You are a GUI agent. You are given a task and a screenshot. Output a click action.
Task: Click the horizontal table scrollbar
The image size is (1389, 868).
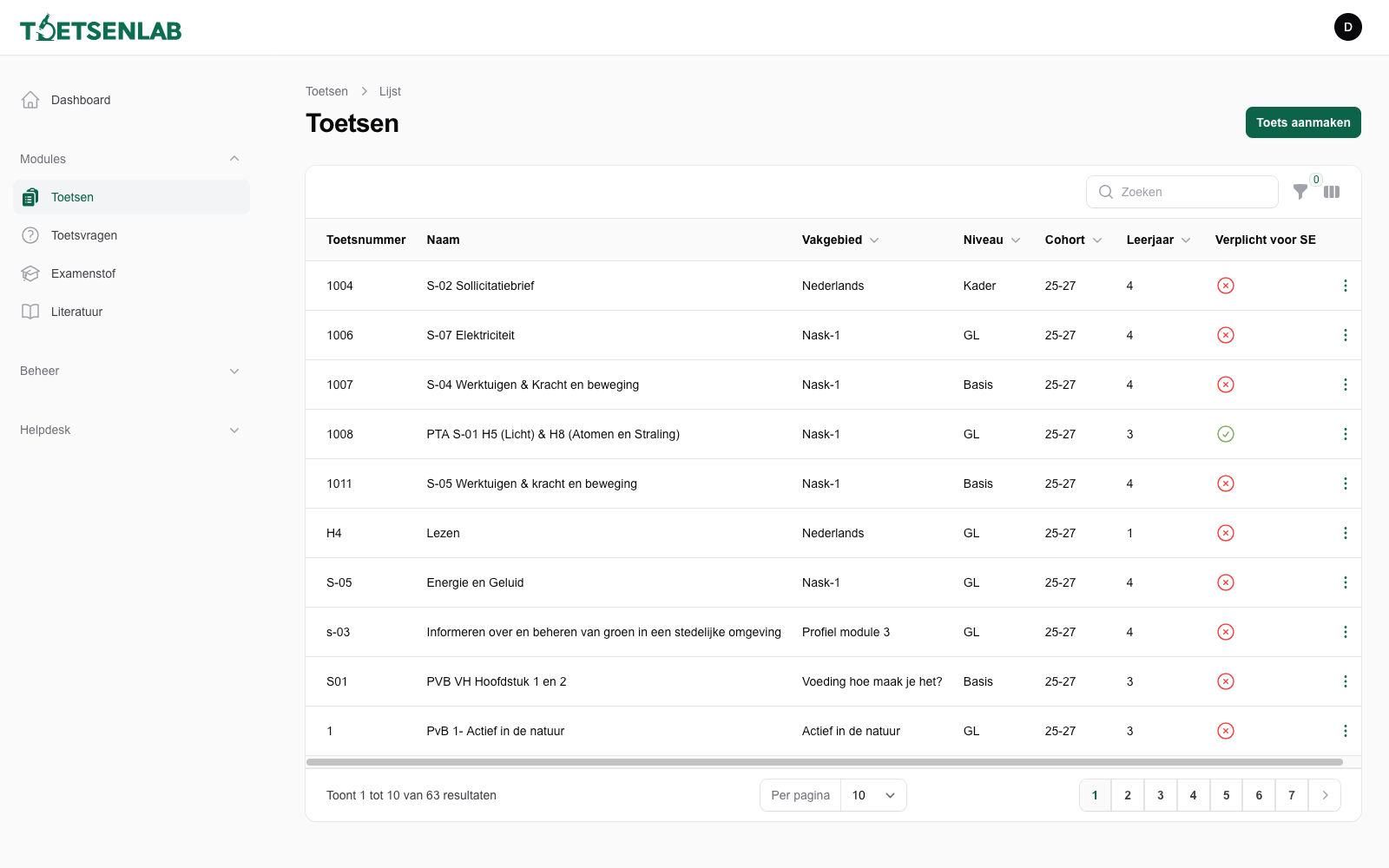click(x=823, y=761)
